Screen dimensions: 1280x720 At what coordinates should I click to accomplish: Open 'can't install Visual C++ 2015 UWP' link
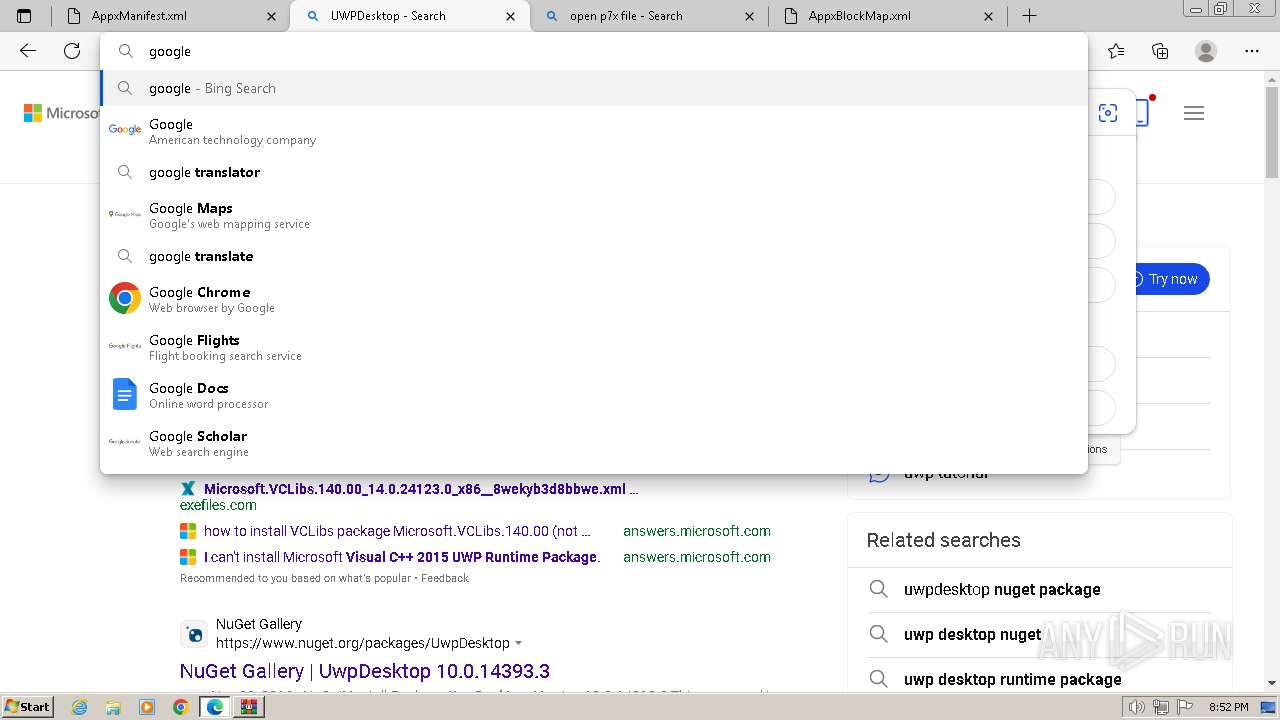tap(402, 557)
